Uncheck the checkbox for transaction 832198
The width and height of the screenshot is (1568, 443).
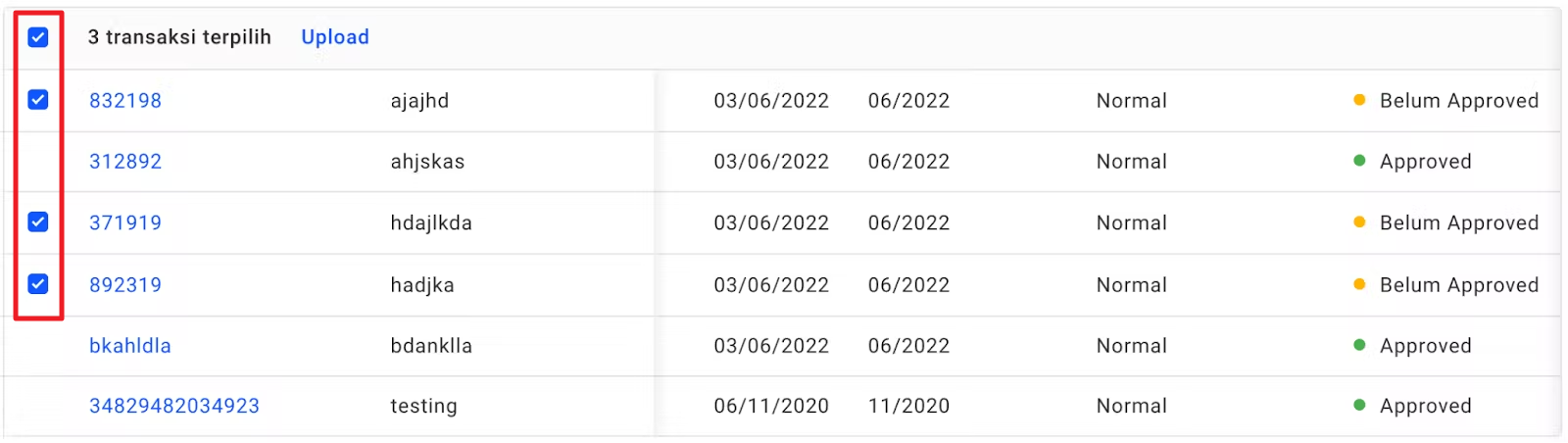[x=38, y=100]
